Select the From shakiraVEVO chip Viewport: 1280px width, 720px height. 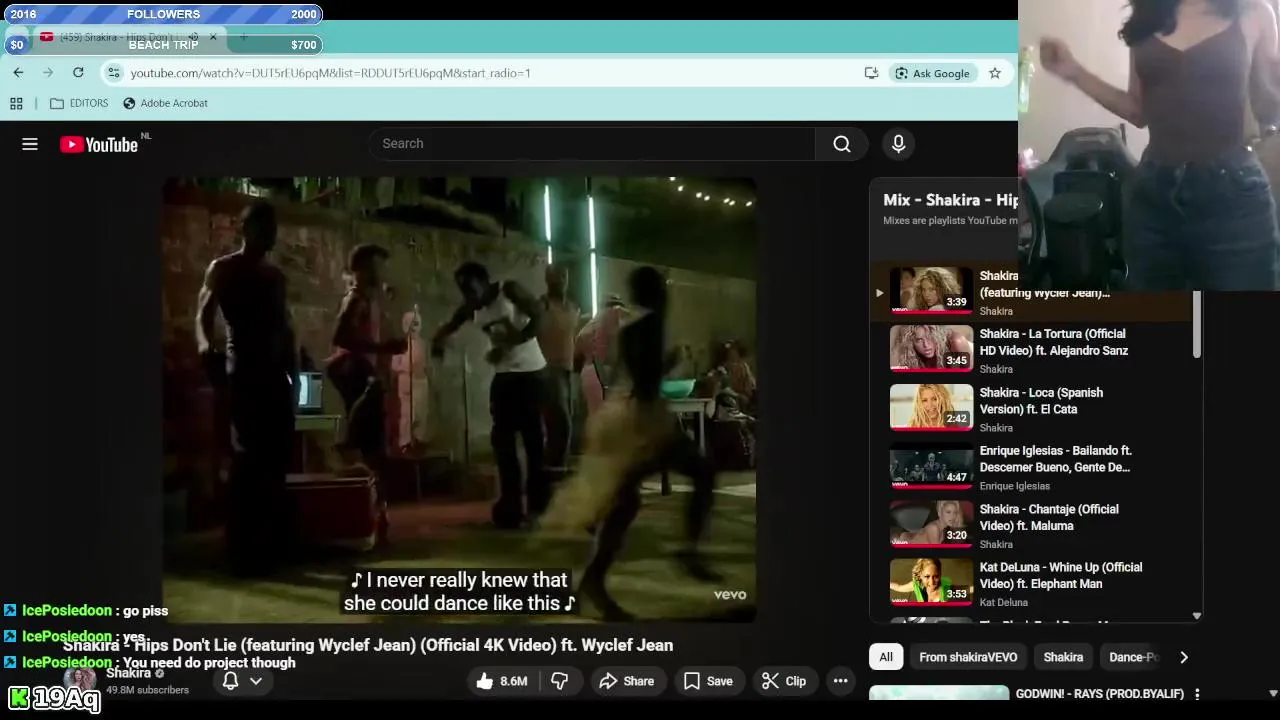968,657
